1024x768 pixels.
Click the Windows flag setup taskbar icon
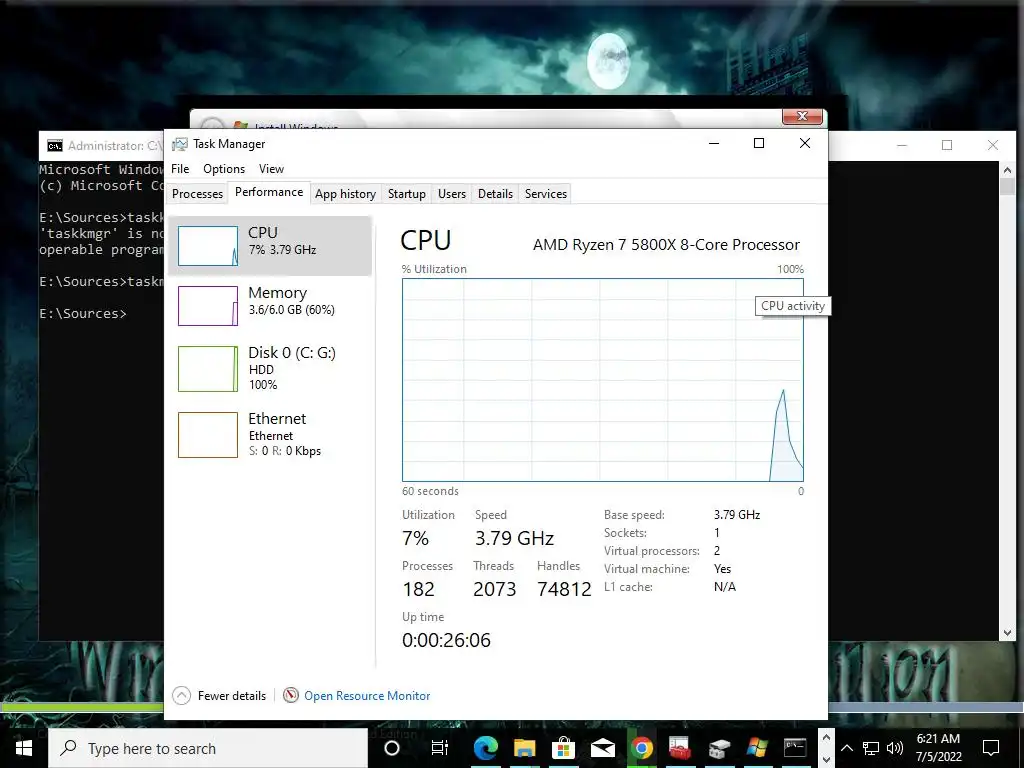point(757,748)
